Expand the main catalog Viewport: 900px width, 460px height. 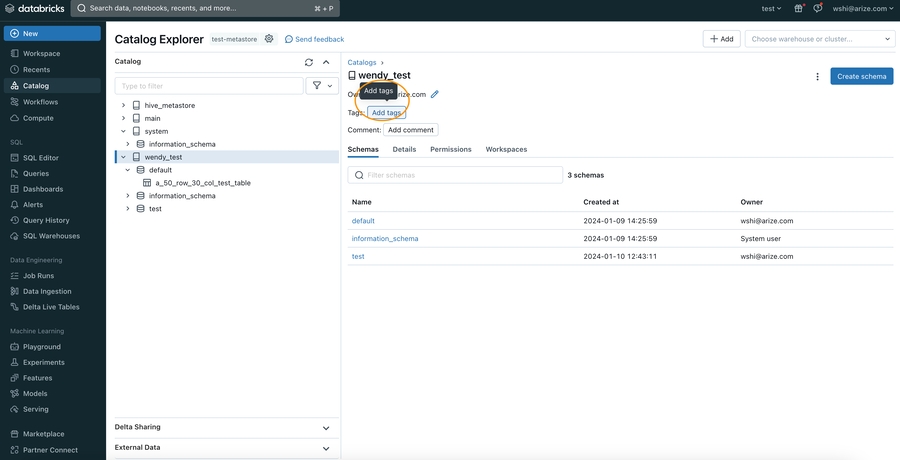pyautogui.click(x=123, y=118)
